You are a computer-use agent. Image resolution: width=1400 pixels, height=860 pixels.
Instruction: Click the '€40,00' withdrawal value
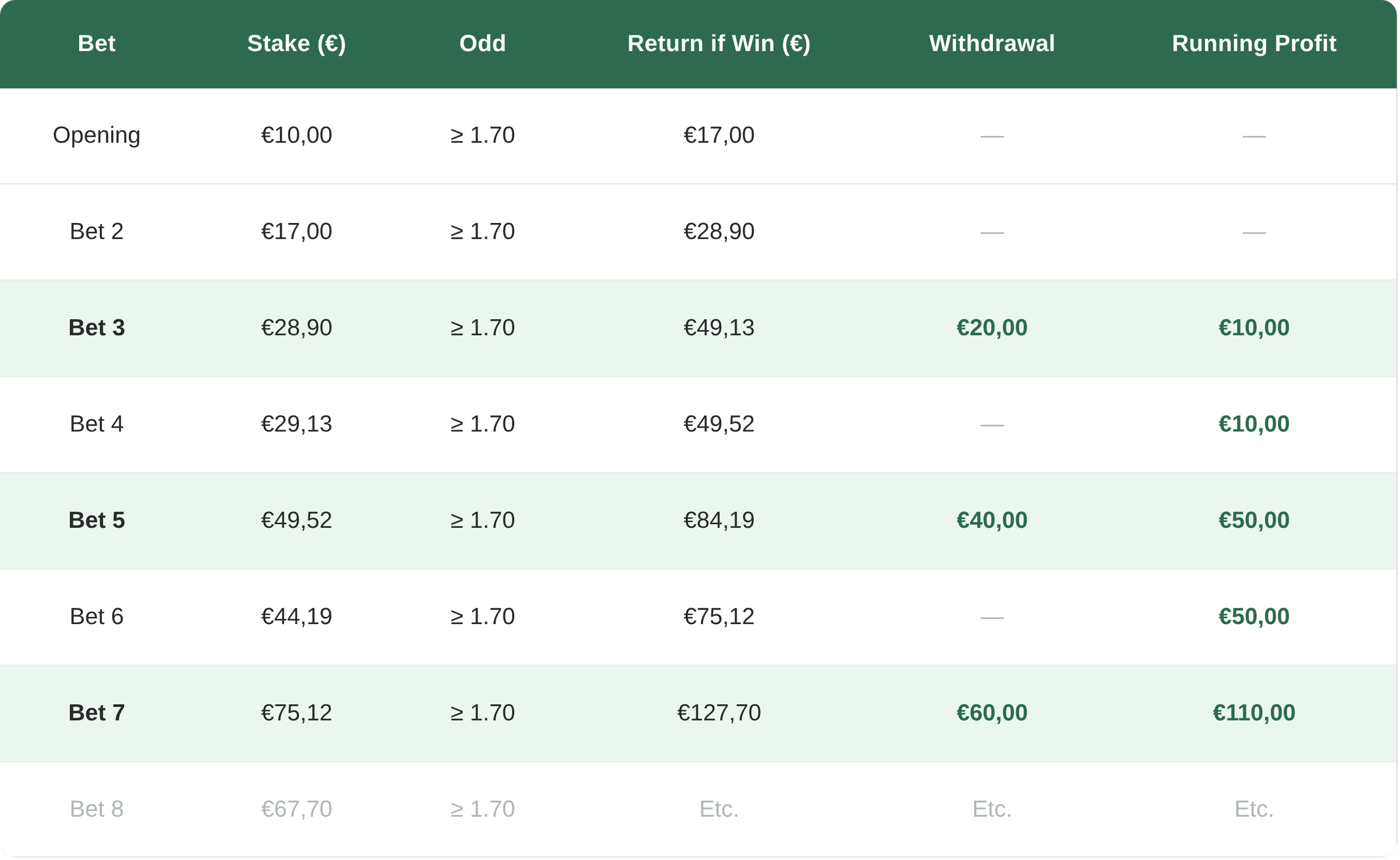click(x=992, y=520)
